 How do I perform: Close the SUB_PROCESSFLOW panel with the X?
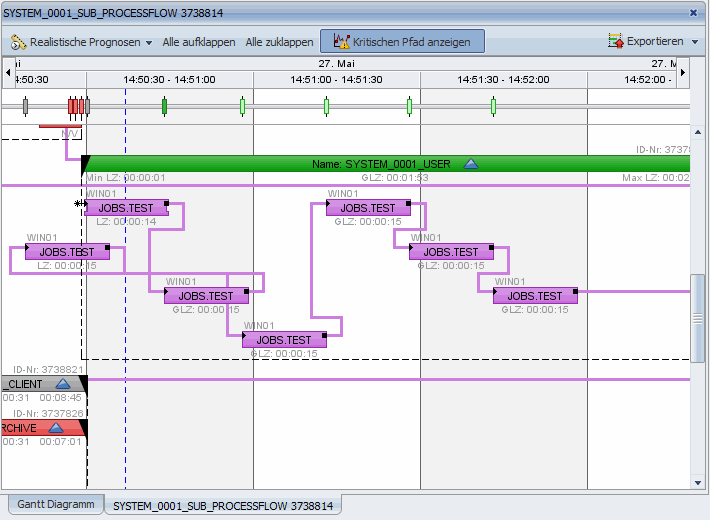click(694, 13)
